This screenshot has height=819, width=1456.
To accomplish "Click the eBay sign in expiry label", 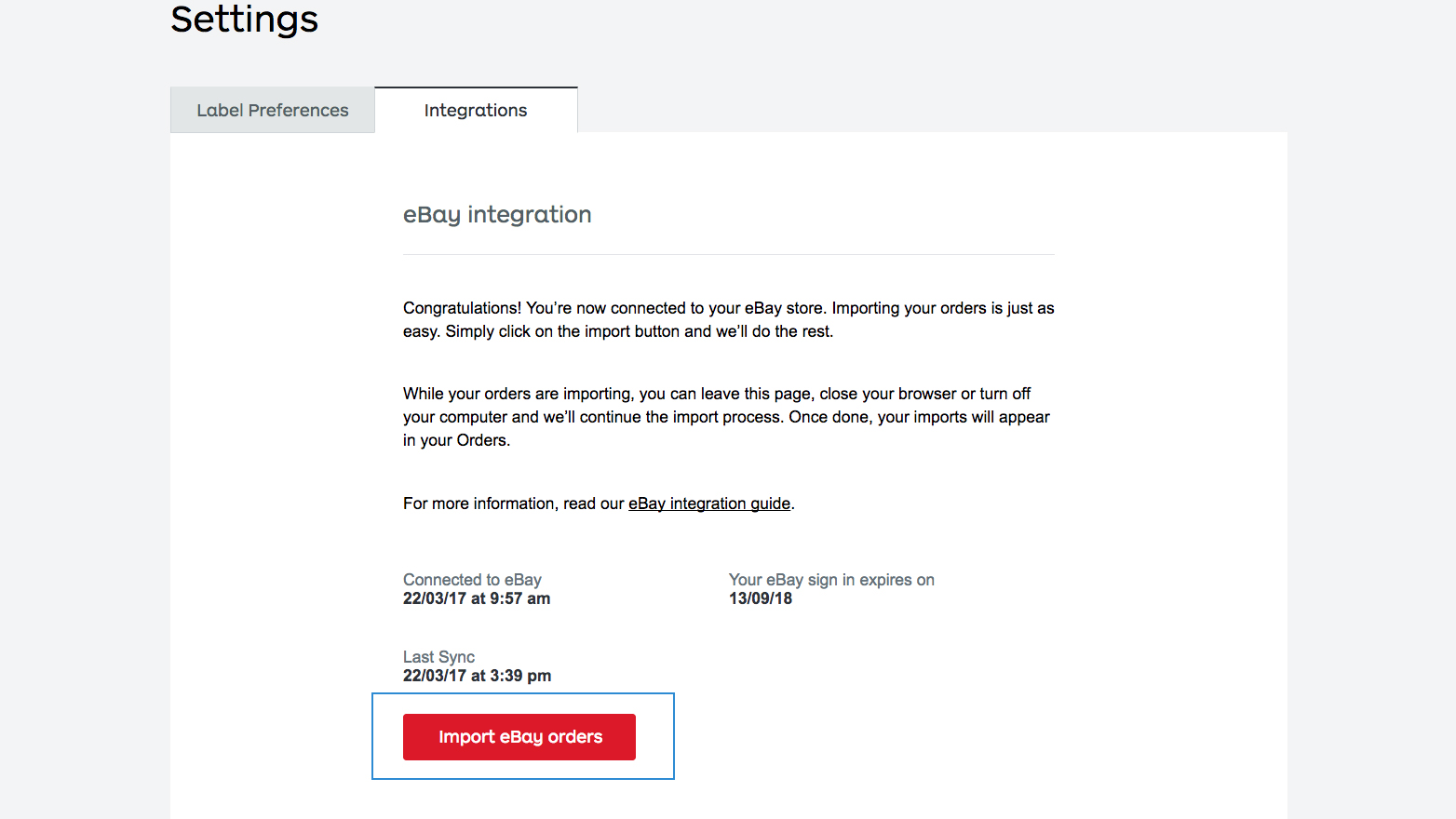I will (x=830, y=579).
